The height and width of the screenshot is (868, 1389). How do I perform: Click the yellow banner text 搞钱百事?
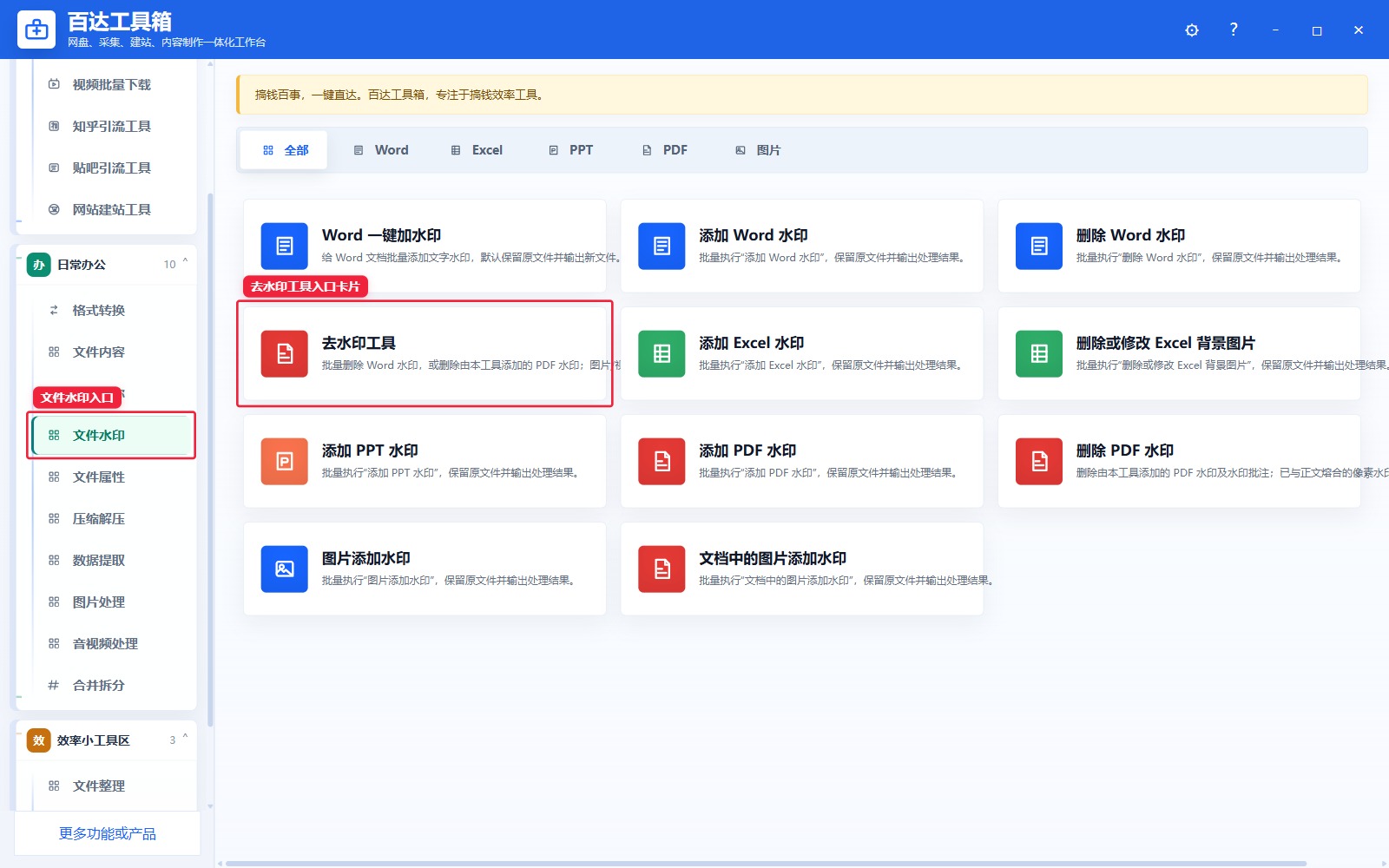click(x=277, y=95)
